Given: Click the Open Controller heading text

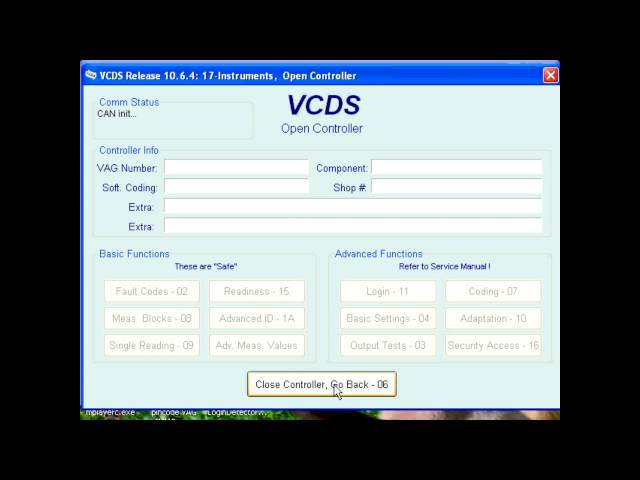Looking at the screenshot, I should (322, 128).
